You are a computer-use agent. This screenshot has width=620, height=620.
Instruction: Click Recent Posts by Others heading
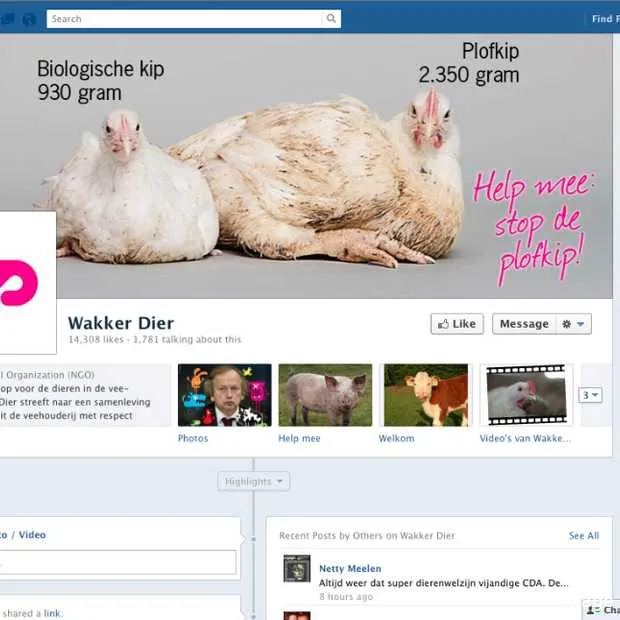coord(367,535)
